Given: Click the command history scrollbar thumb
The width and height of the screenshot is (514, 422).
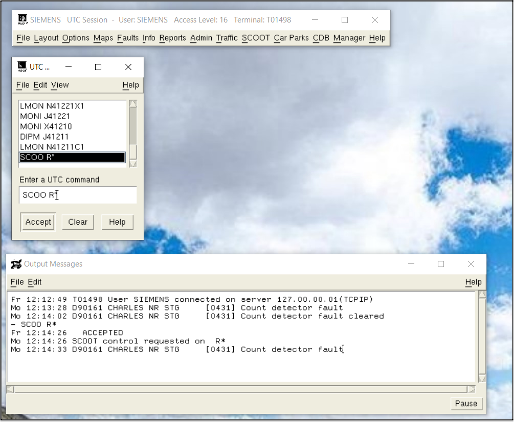Looking at the screenshot, I should pos(133,152).
